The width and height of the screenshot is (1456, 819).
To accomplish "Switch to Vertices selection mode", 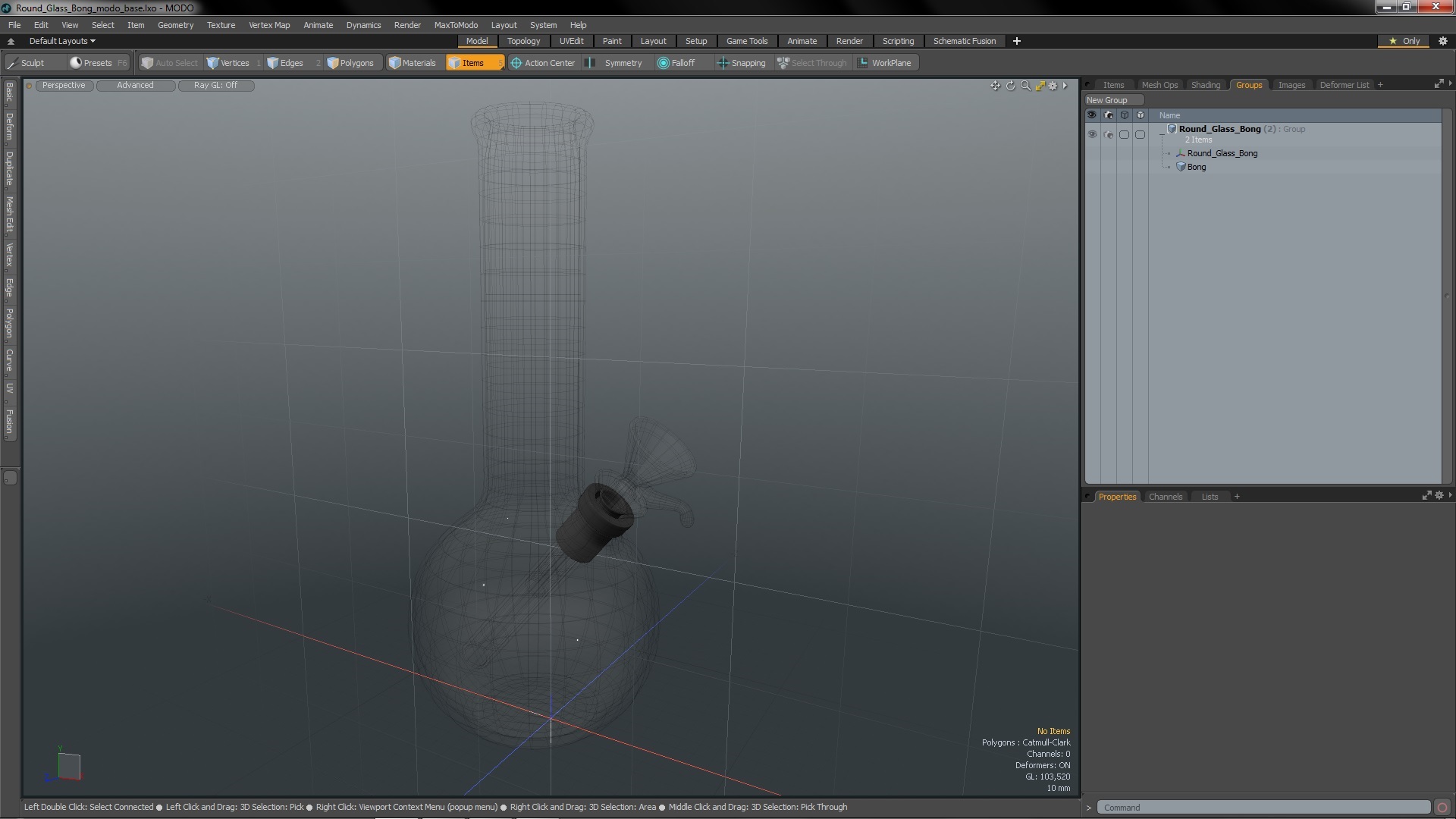I will coord(234,63).
